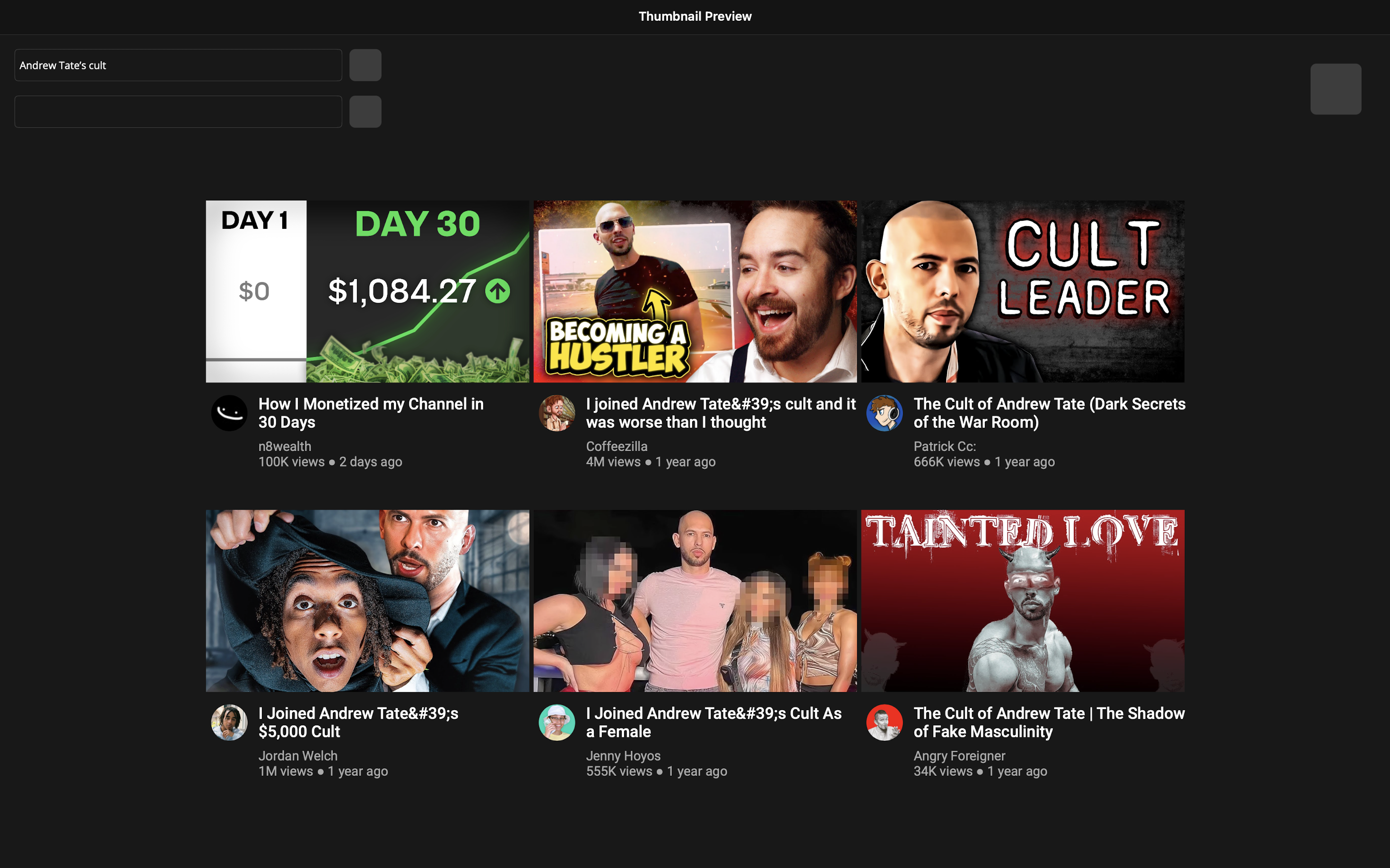Click the Jenny Hoyos channel avatar

556,722
